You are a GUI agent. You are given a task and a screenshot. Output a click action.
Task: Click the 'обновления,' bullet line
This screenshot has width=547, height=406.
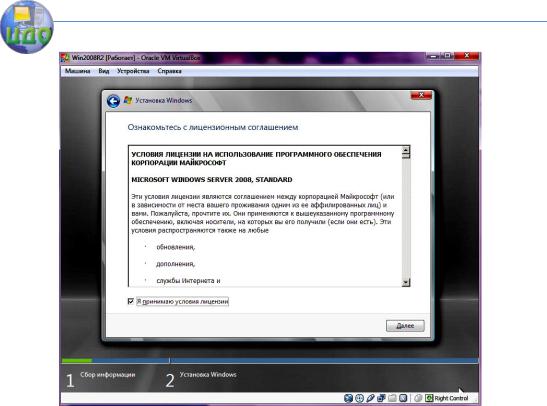pos(175,247)
